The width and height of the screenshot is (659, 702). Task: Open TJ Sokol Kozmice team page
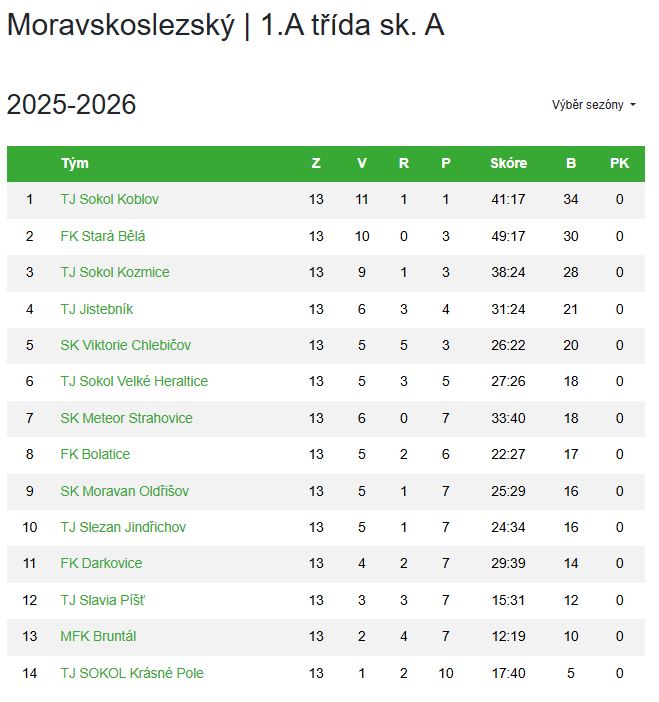115,273
